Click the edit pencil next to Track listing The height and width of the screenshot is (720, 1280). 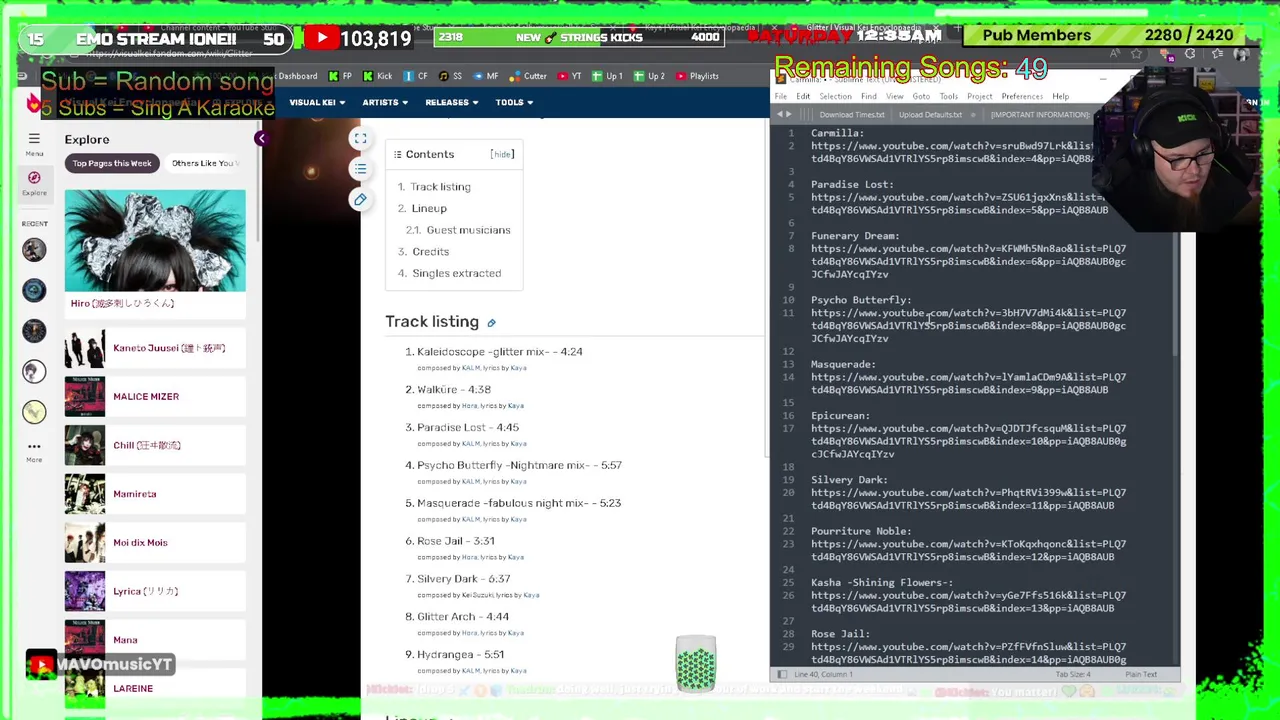point(491,323)
